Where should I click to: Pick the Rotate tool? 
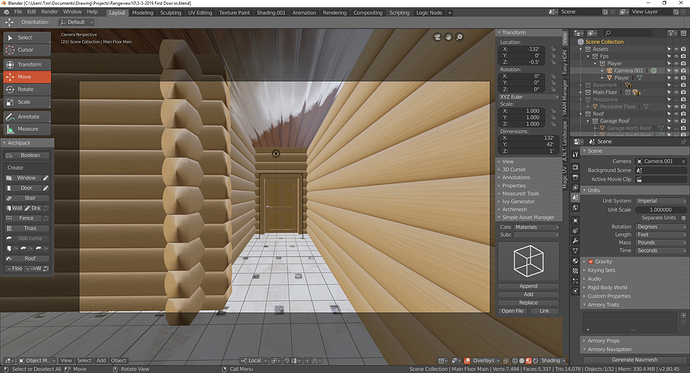click(x=27, y=89)
